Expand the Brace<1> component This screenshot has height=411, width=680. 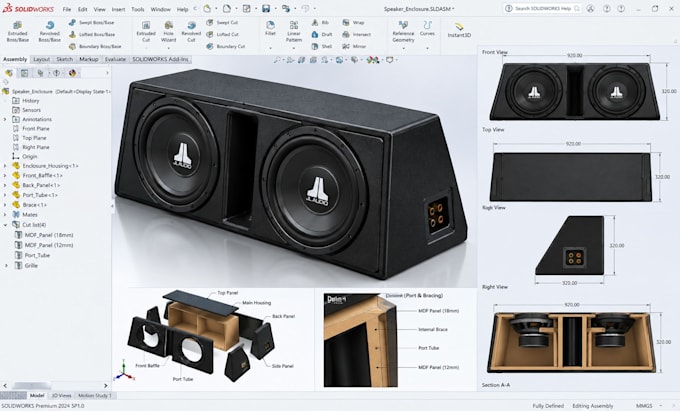pyautogui.click(x=5, y=205)
